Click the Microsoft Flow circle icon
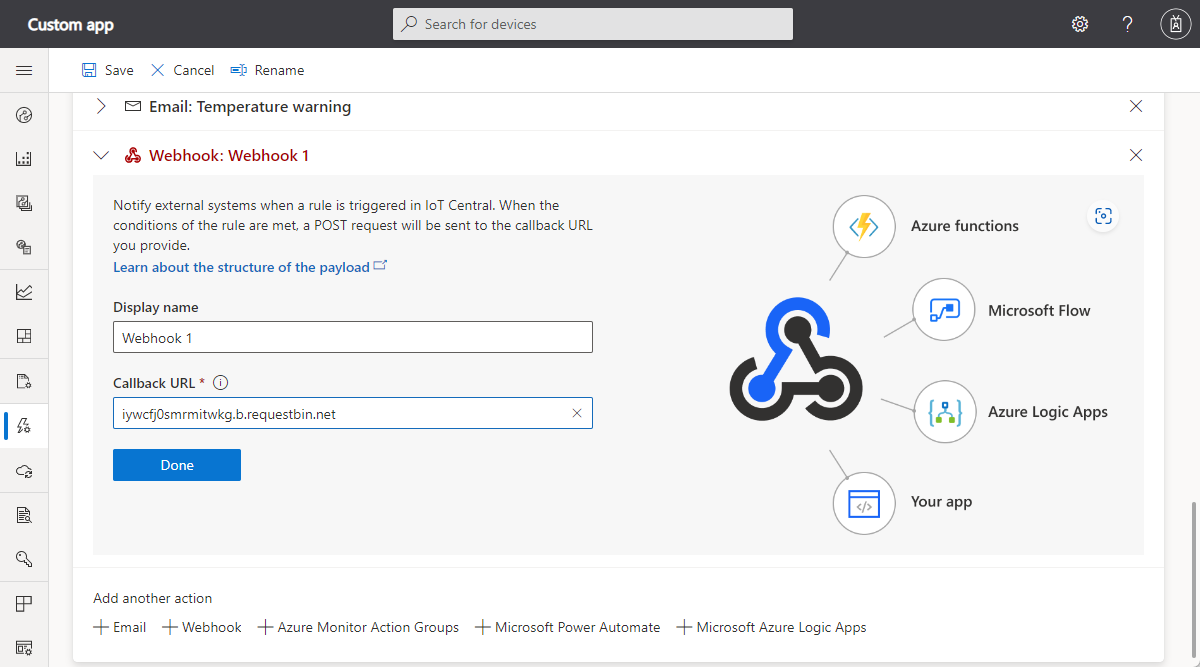This screenshot has width=1200, height=667. [x=945, y=310]
